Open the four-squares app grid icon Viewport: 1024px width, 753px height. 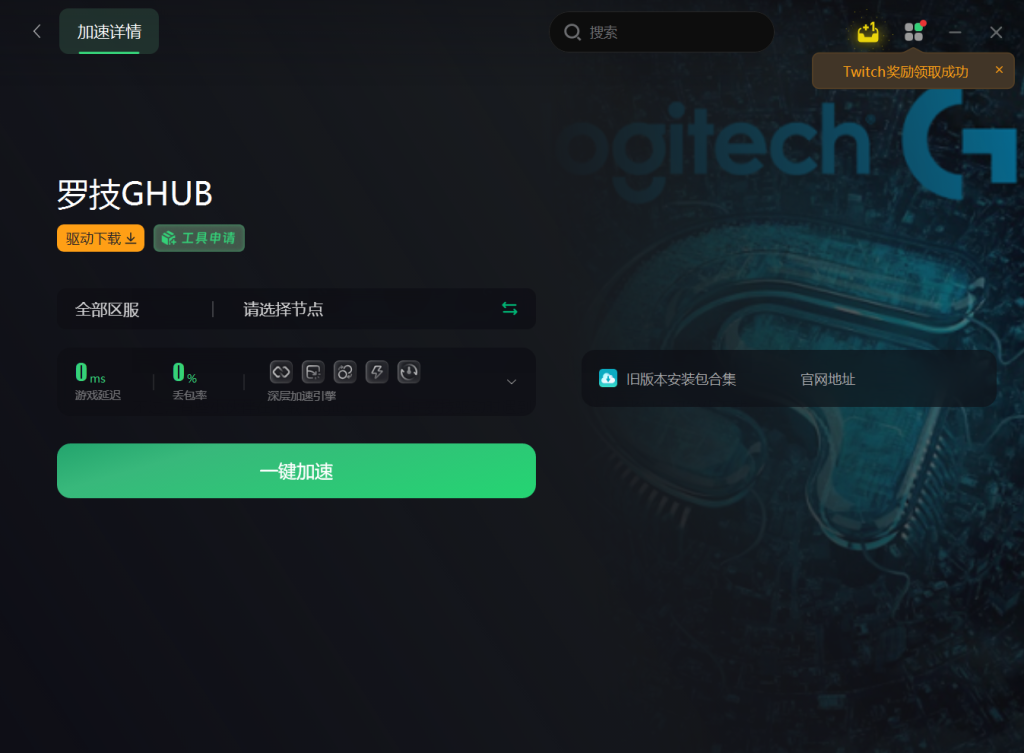914,31
